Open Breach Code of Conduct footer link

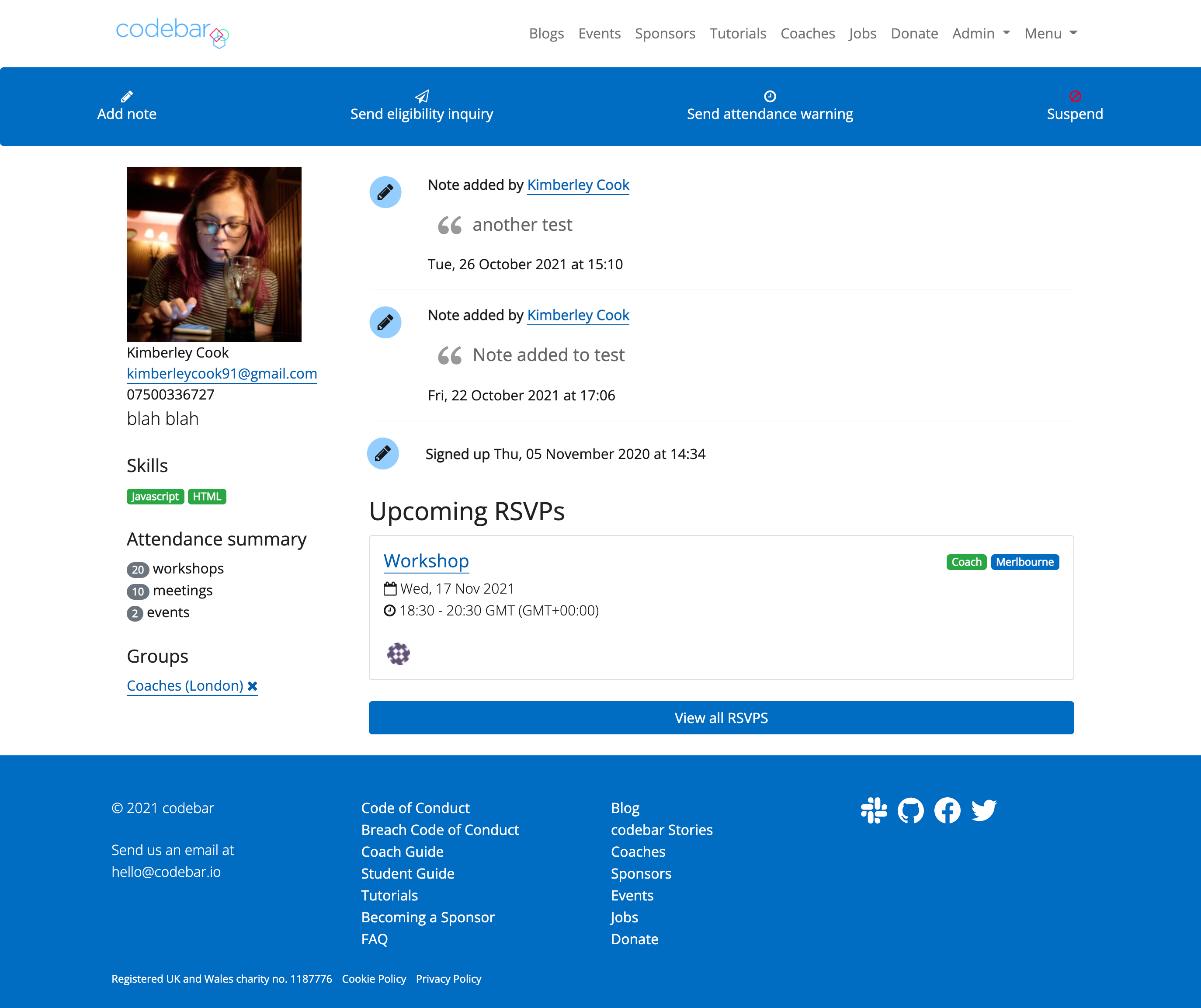point(440,830)
